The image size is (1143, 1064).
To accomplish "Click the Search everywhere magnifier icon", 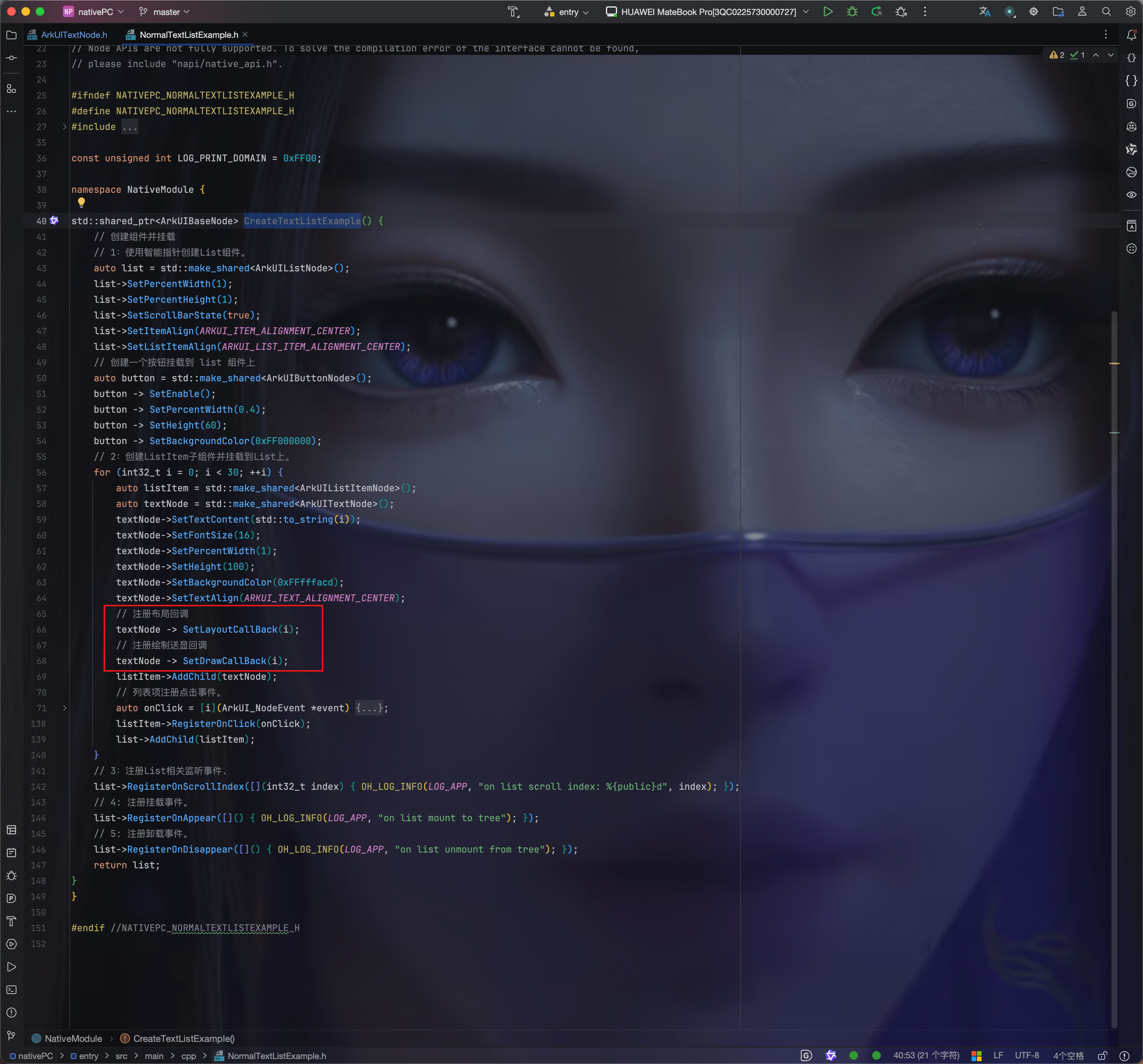I will point(1106,11).
